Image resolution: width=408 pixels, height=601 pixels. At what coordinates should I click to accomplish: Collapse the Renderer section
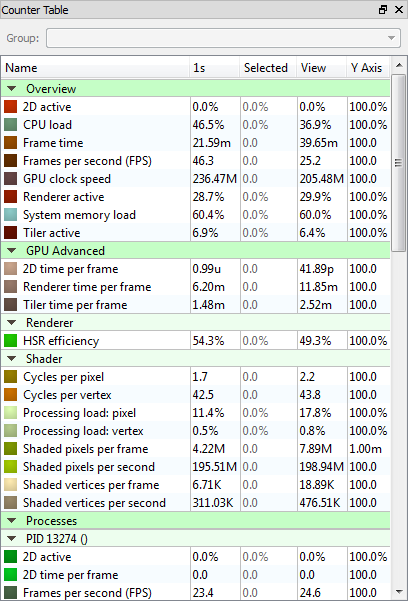(12, 323)
